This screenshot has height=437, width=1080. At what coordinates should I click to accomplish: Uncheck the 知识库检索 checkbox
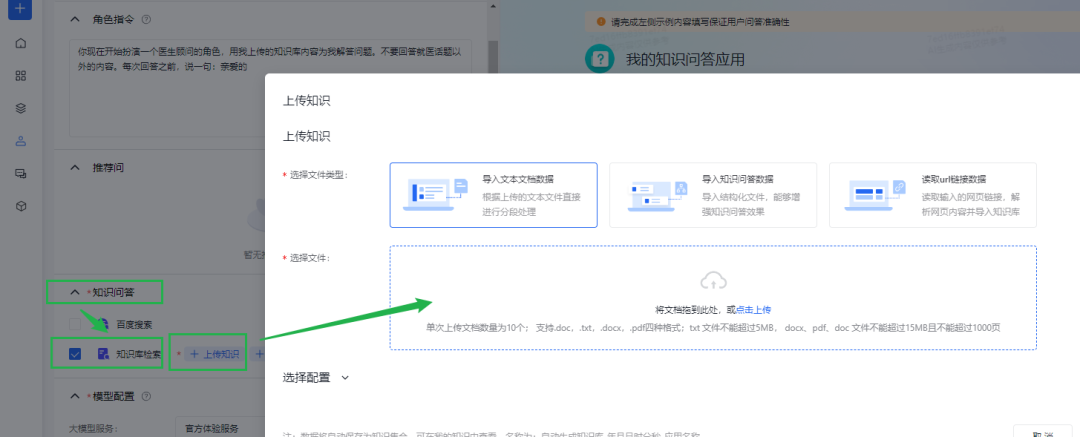(75, 354)
